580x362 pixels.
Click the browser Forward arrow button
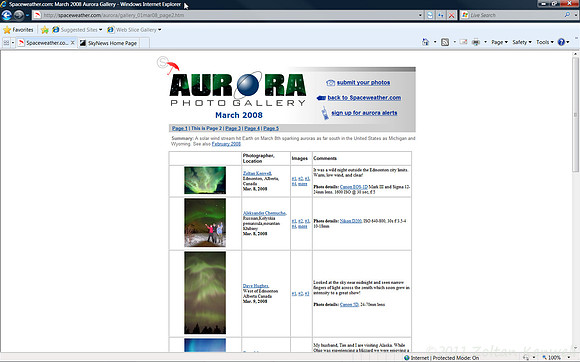(18, 15)
